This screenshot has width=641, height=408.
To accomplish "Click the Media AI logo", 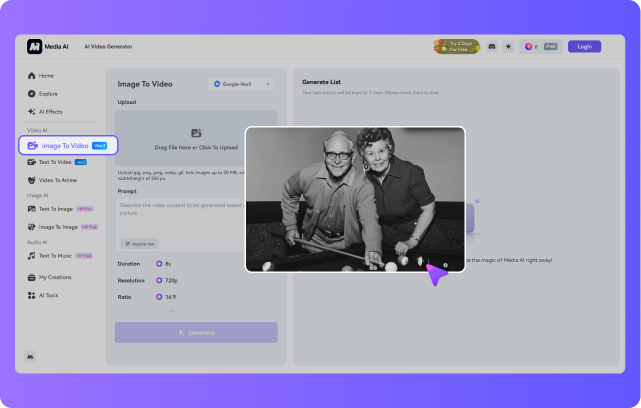I will pos(47,47).
